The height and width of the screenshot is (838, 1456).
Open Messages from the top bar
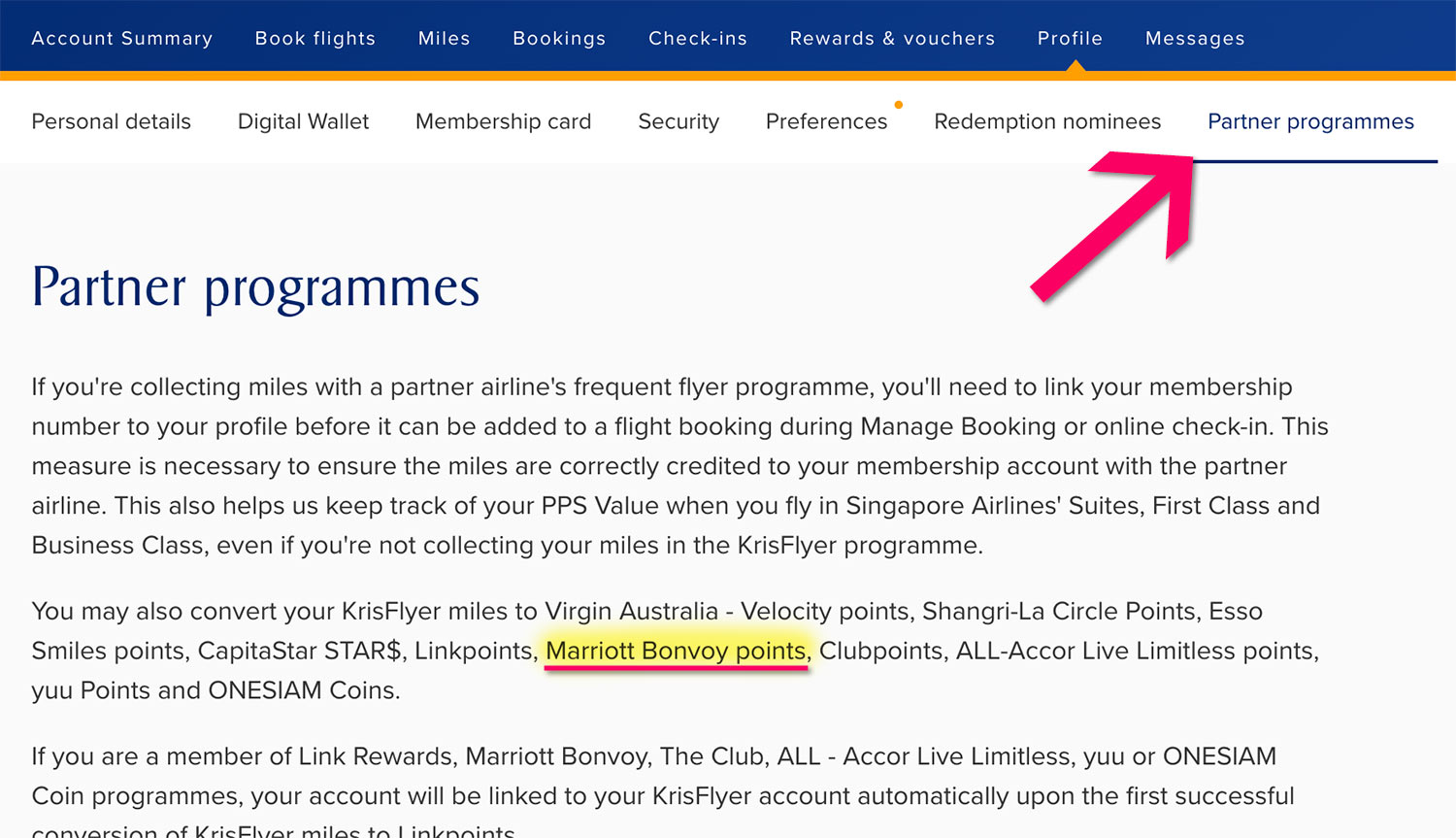pyautogui.click(x=1194, y=38)
